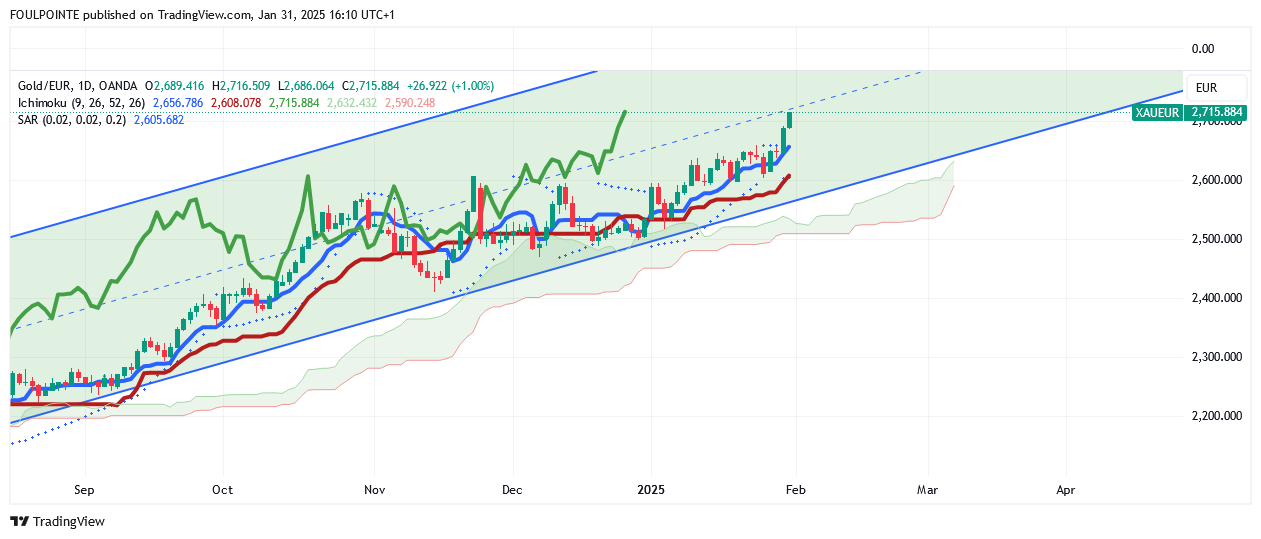Click the Sep label on time axis
The width and height of the screenshot is (1261, 539).
[x=84, y=490]
